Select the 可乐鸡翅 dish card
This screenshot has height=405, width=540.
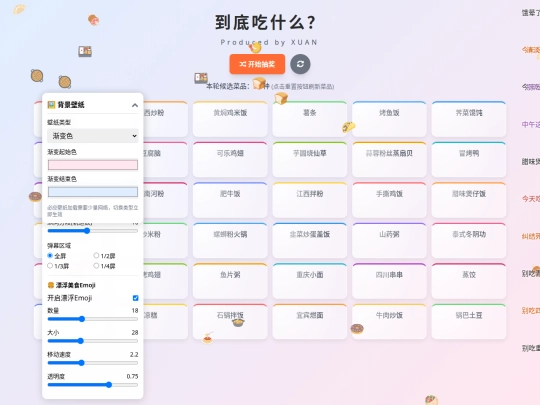pyautogui.click(x=230, y=159)
